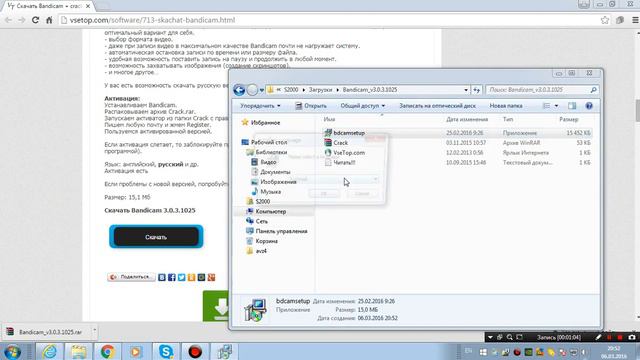Select Сеть in navigation pane
640x360 pixels.
[x=261, y=221]
